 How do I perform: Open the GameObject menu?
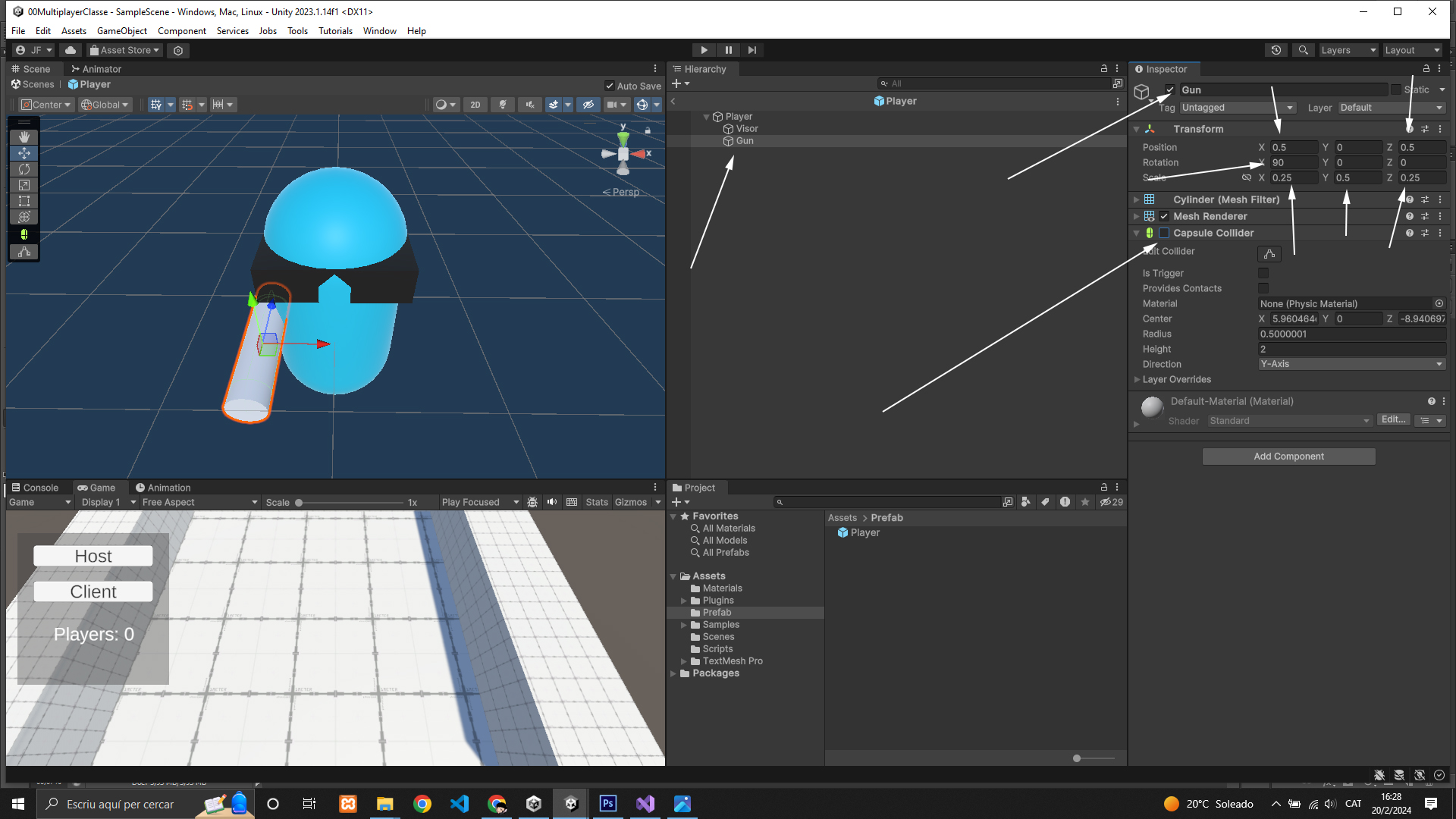[x=121, y=31]
